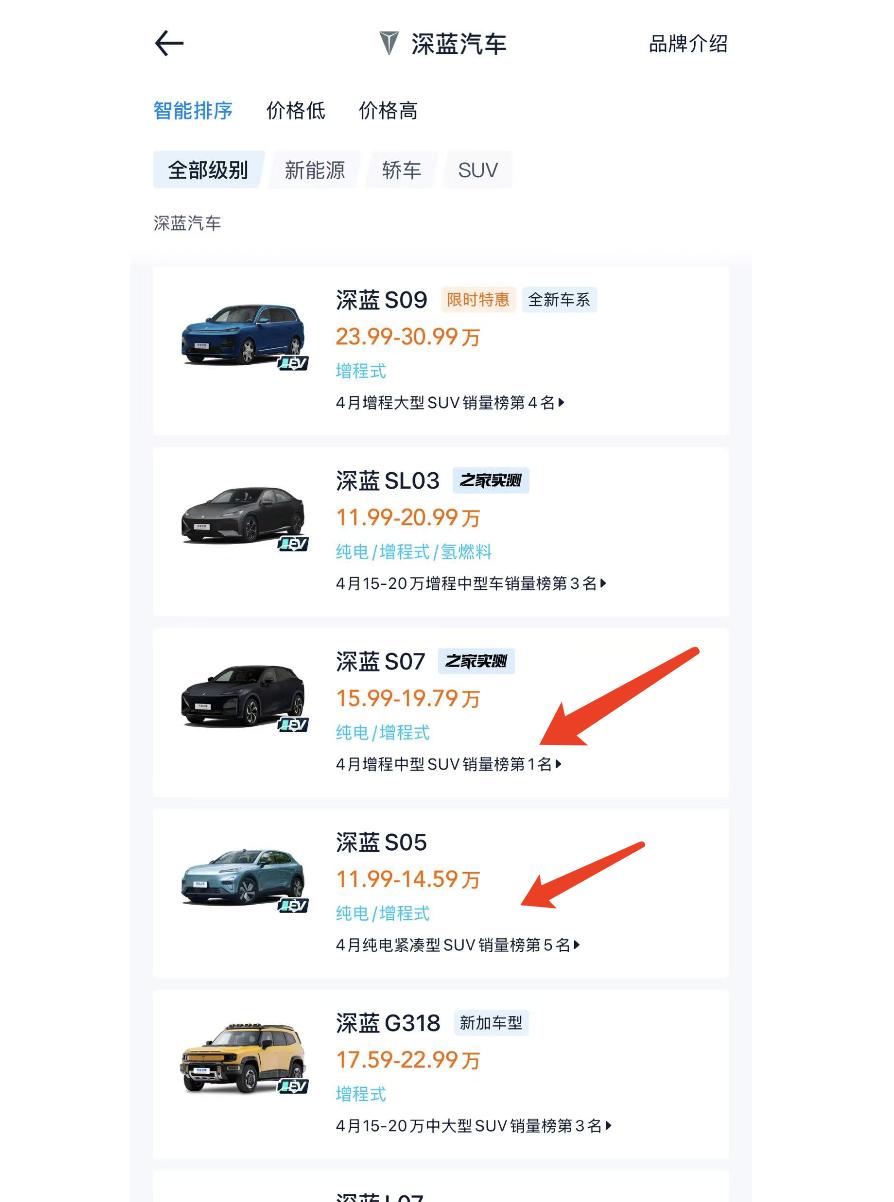The height and width of the screenshot is (1202, 894).
Task: Tap the 新加车型 tag on G318
Action: pyautogui.click(x=491, y=1023)
